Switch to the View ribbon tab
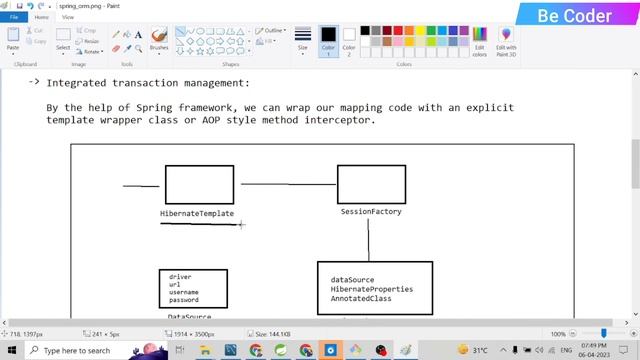This screenshot has width=640, height=360. pyautogui.click(x=68, y=17)
